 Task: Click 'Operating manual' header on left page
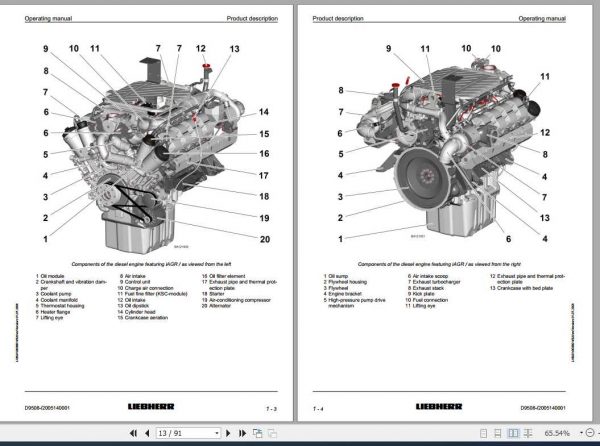48,18
